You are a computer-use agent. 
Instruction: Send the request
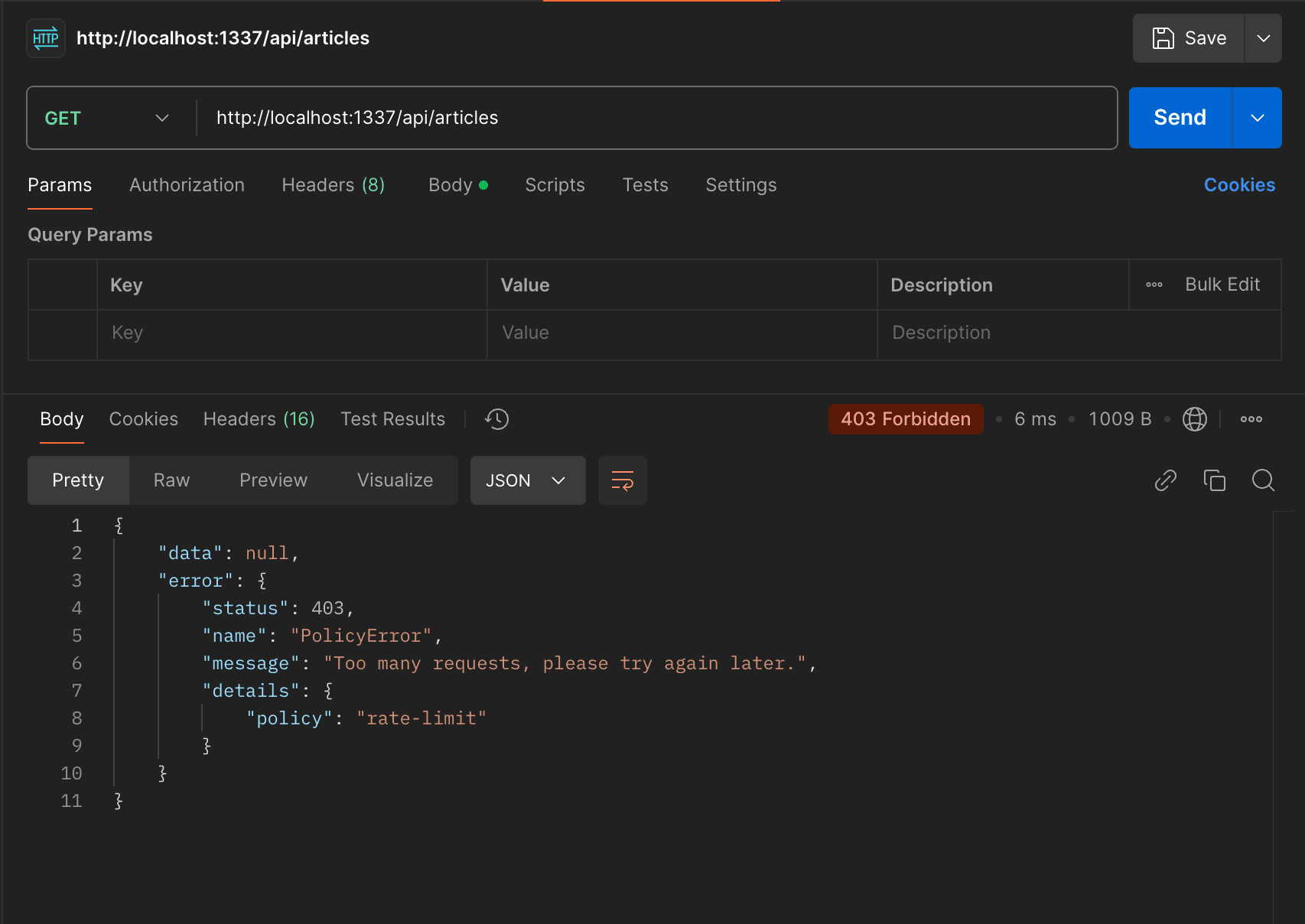tap(1180, 118)
